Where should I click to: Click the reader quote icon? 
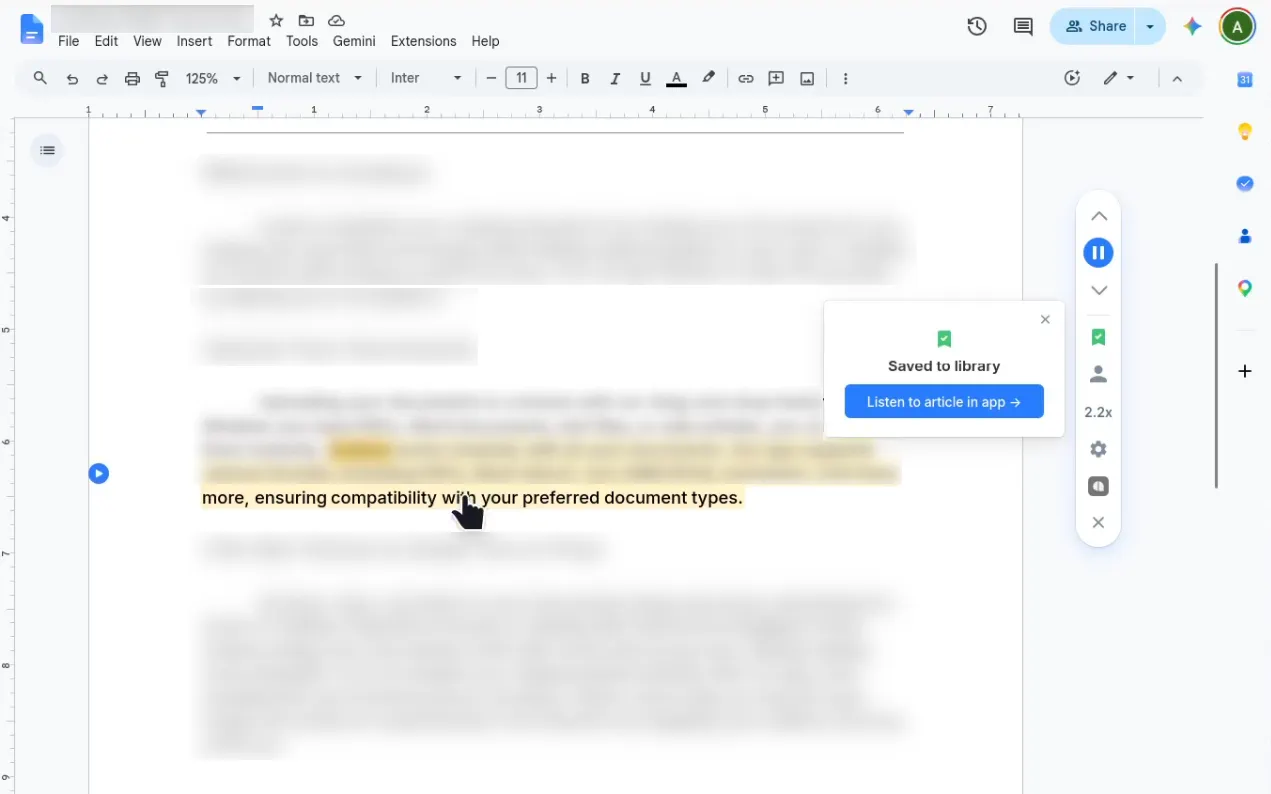tap(1098, 486)
